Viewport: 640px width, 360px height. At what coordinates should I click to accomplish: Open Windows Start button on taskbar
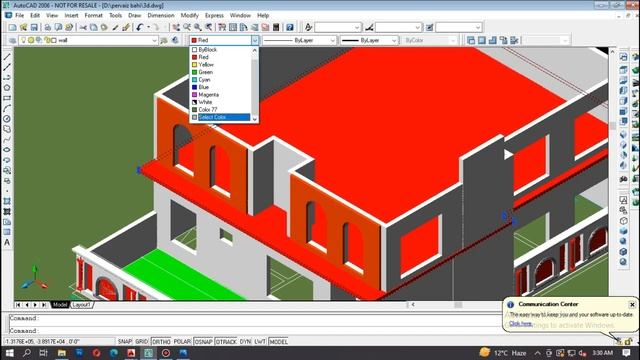pyautogui.click(x=9, y=353)
